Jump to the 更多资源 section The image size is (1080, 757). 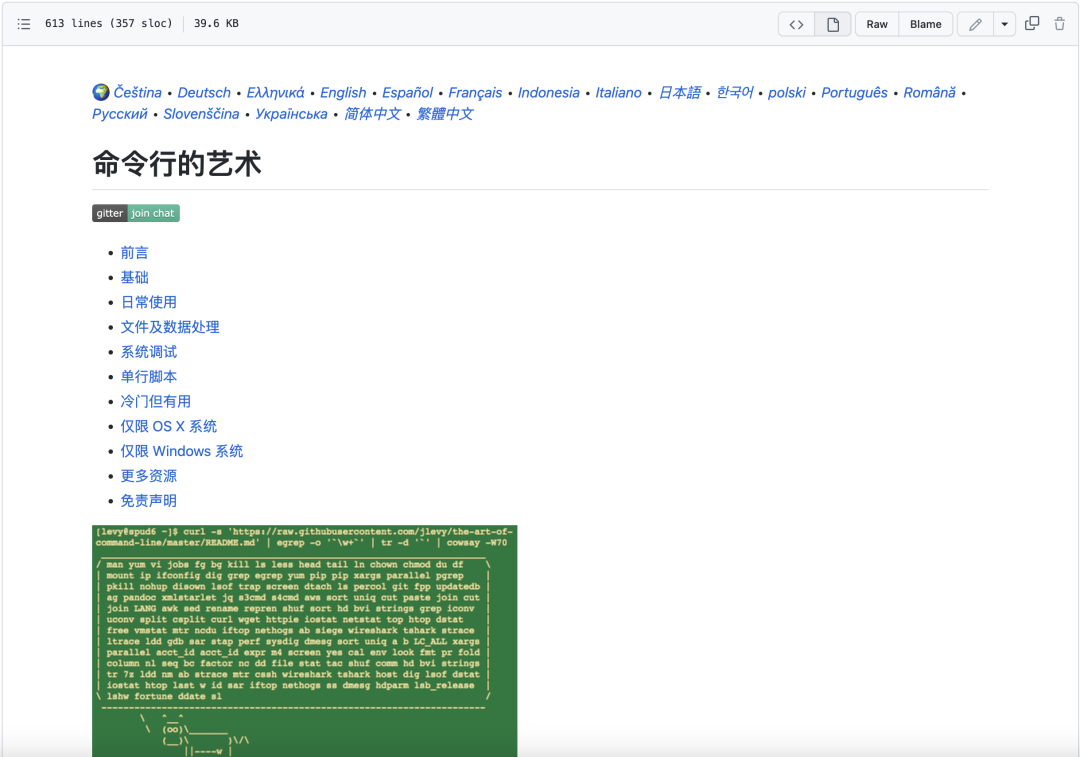[x=149, y=476]
